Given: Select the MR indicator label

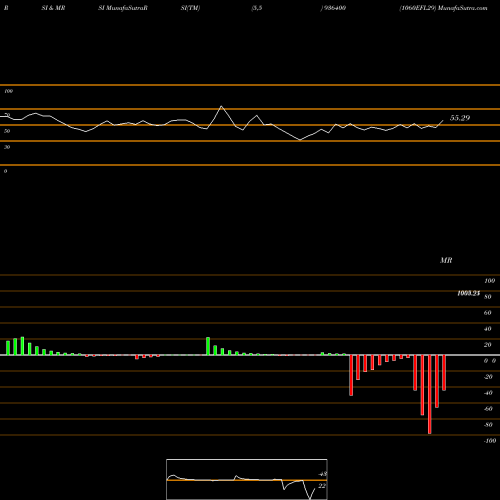Looking at the screenshot, I should [x=446, y=260].
